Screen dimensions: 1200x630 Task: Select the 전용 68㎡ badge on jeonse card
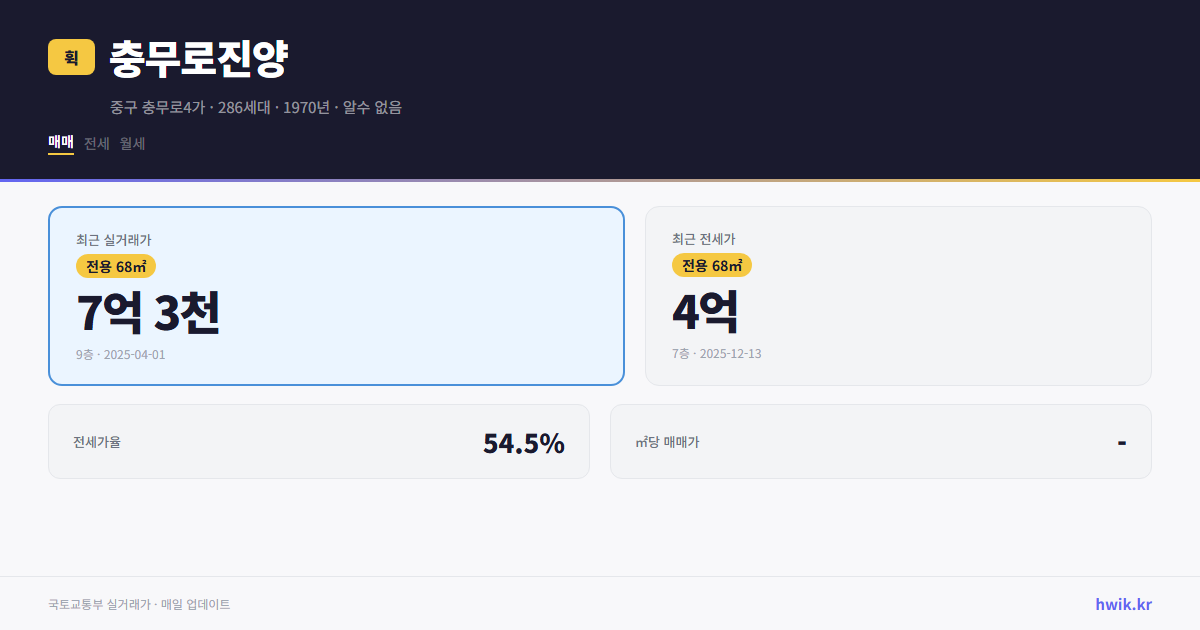pyautogui.click(x=712, y=265)
